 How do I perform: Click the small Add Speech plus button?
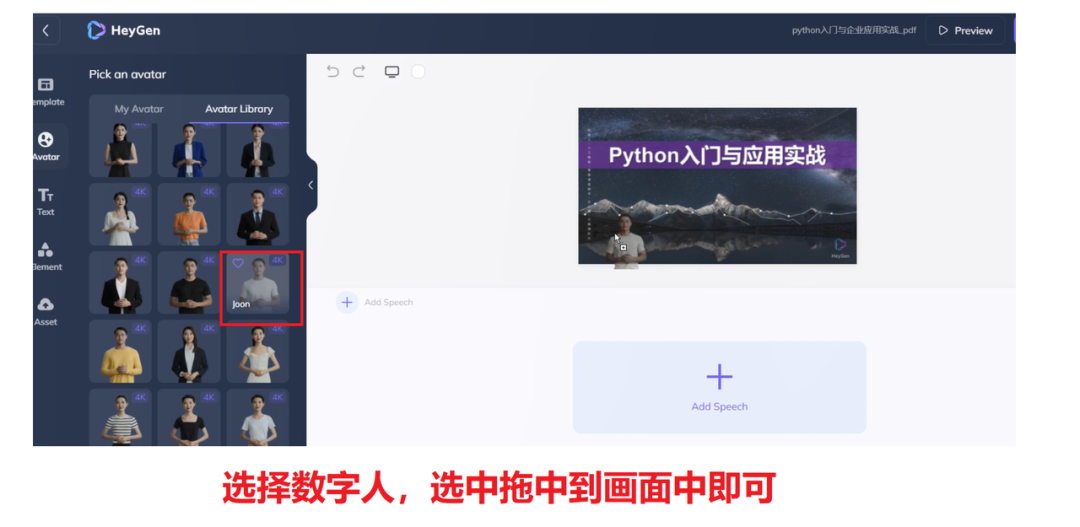coord(347,302)
